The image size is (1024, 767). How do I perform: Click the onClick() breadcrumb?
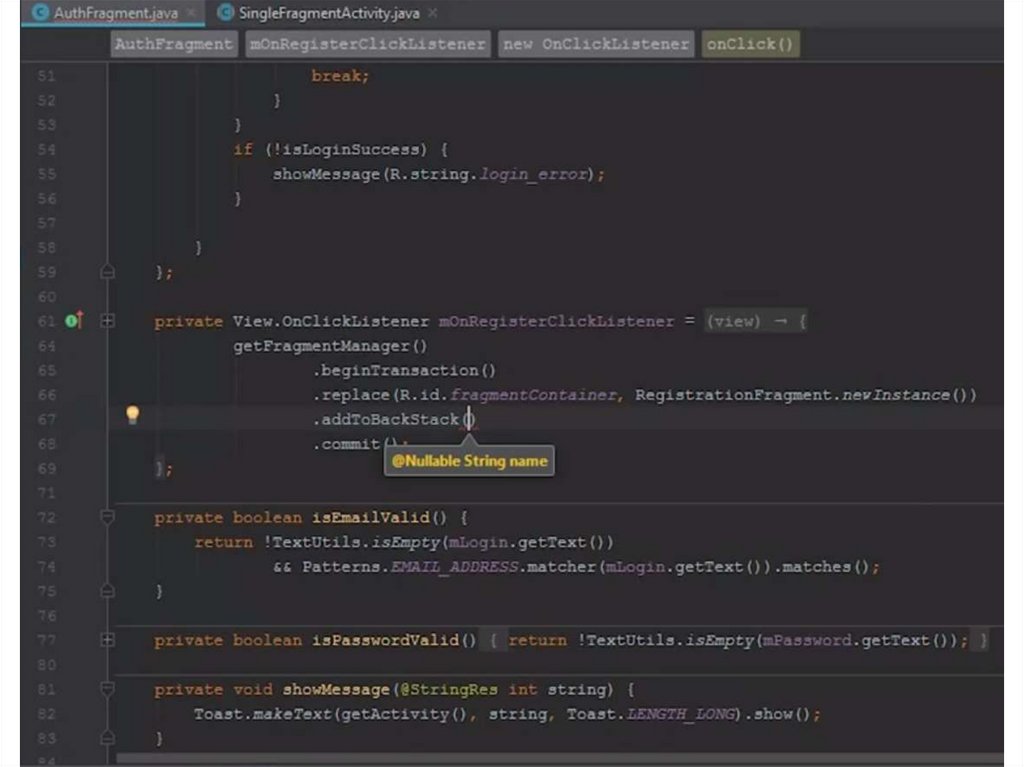[x=750, y=44]
